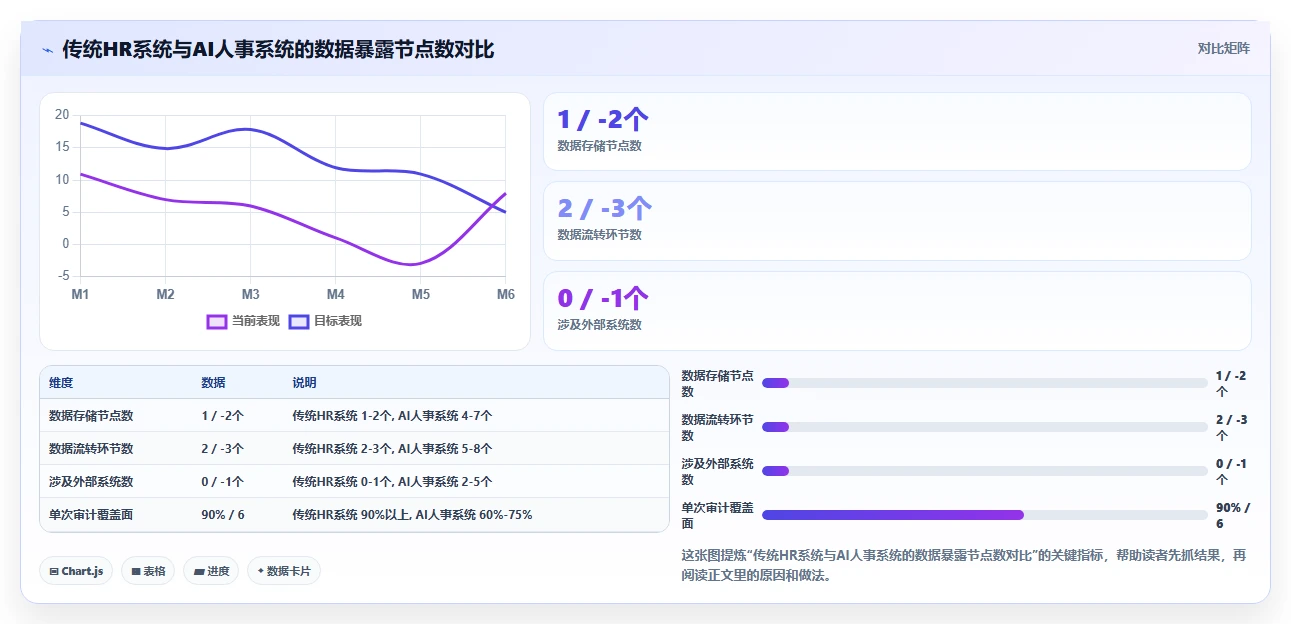Select the 1 / -2个 data card value
The image size is (1291, 624).
pyautogui.click(x=603, y=120)
